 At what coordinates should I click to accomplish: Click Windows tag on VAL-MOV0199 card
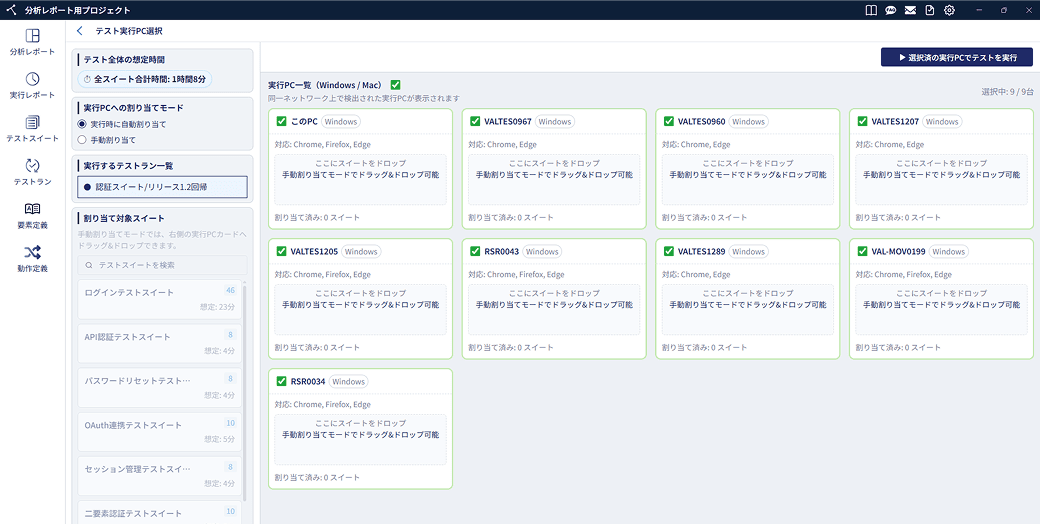click(x=948, y=251)
